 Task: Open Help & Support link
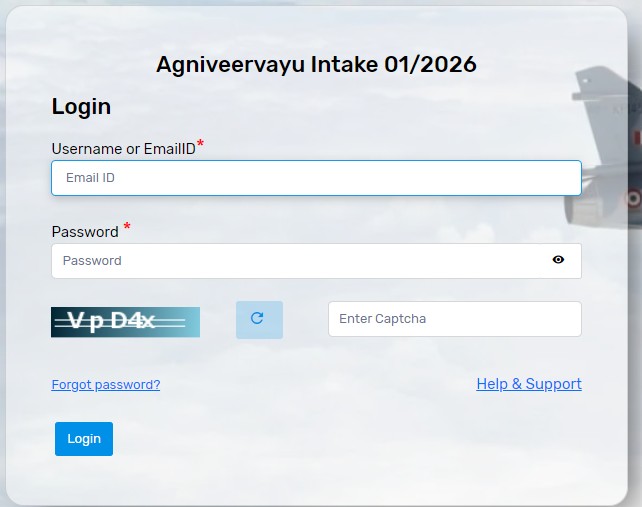coord(529,384)
